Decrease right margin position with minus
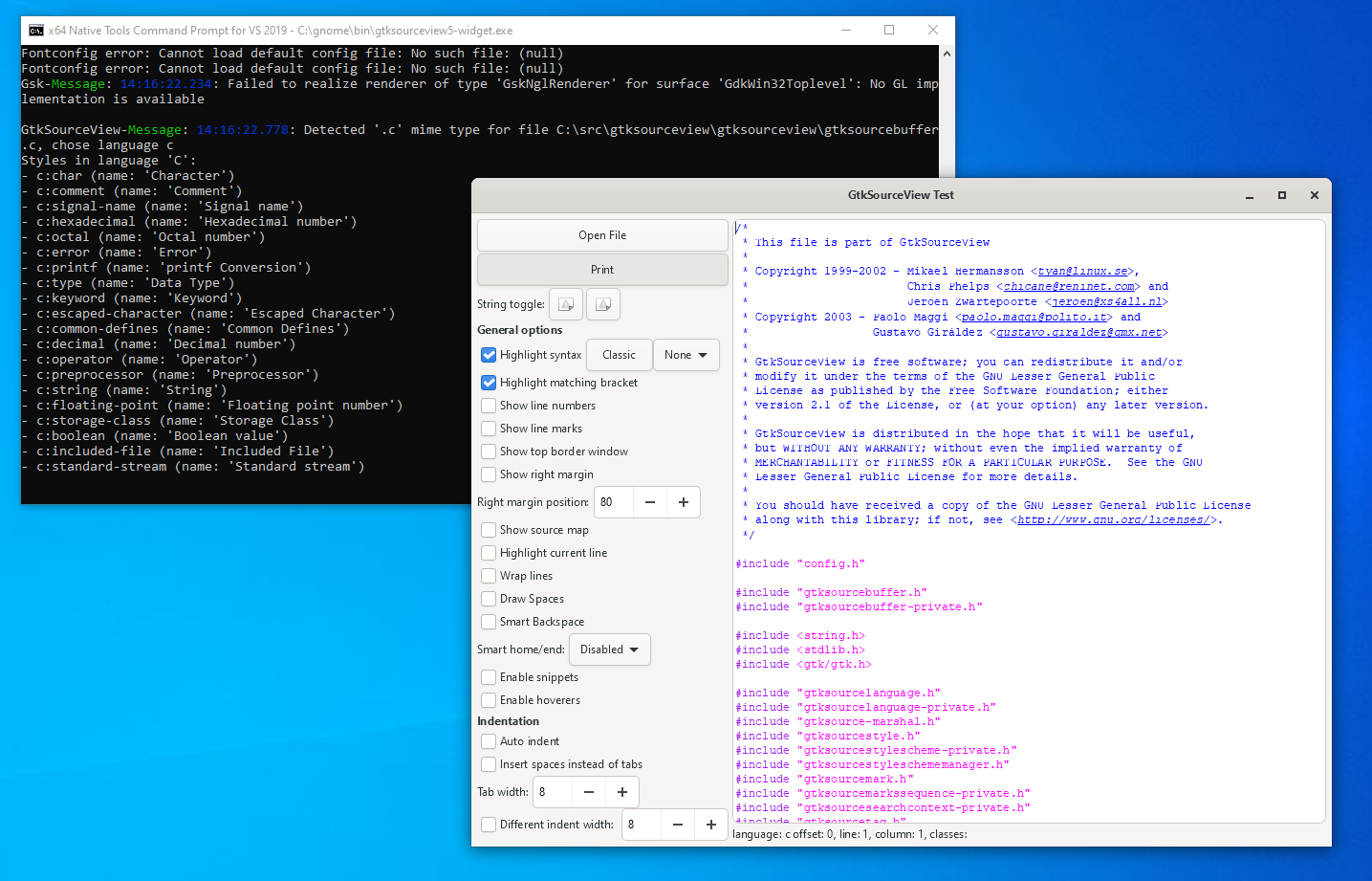This screenshot has width=1372, height=881. 650,502
